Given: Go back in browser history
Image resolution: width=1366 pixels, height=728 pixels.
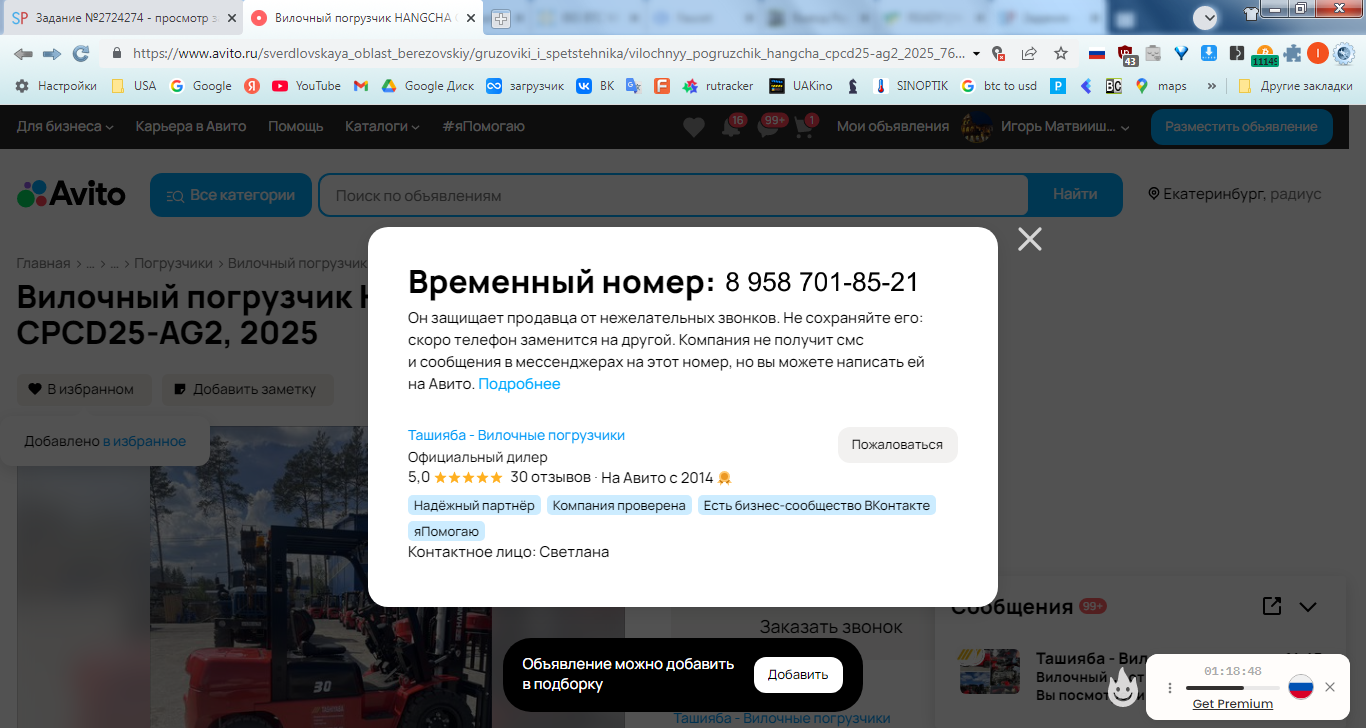Looking at the screenshot, I should pos(23,54).
